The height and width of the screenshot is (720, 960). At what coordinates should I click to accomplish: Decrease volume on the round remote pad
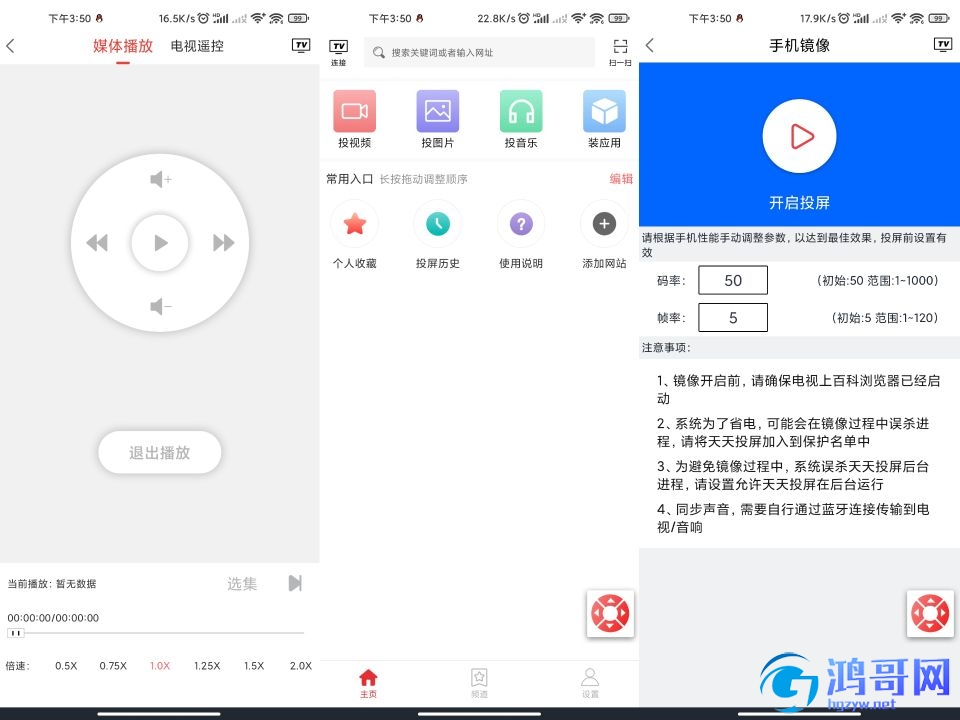click(160, 306)
